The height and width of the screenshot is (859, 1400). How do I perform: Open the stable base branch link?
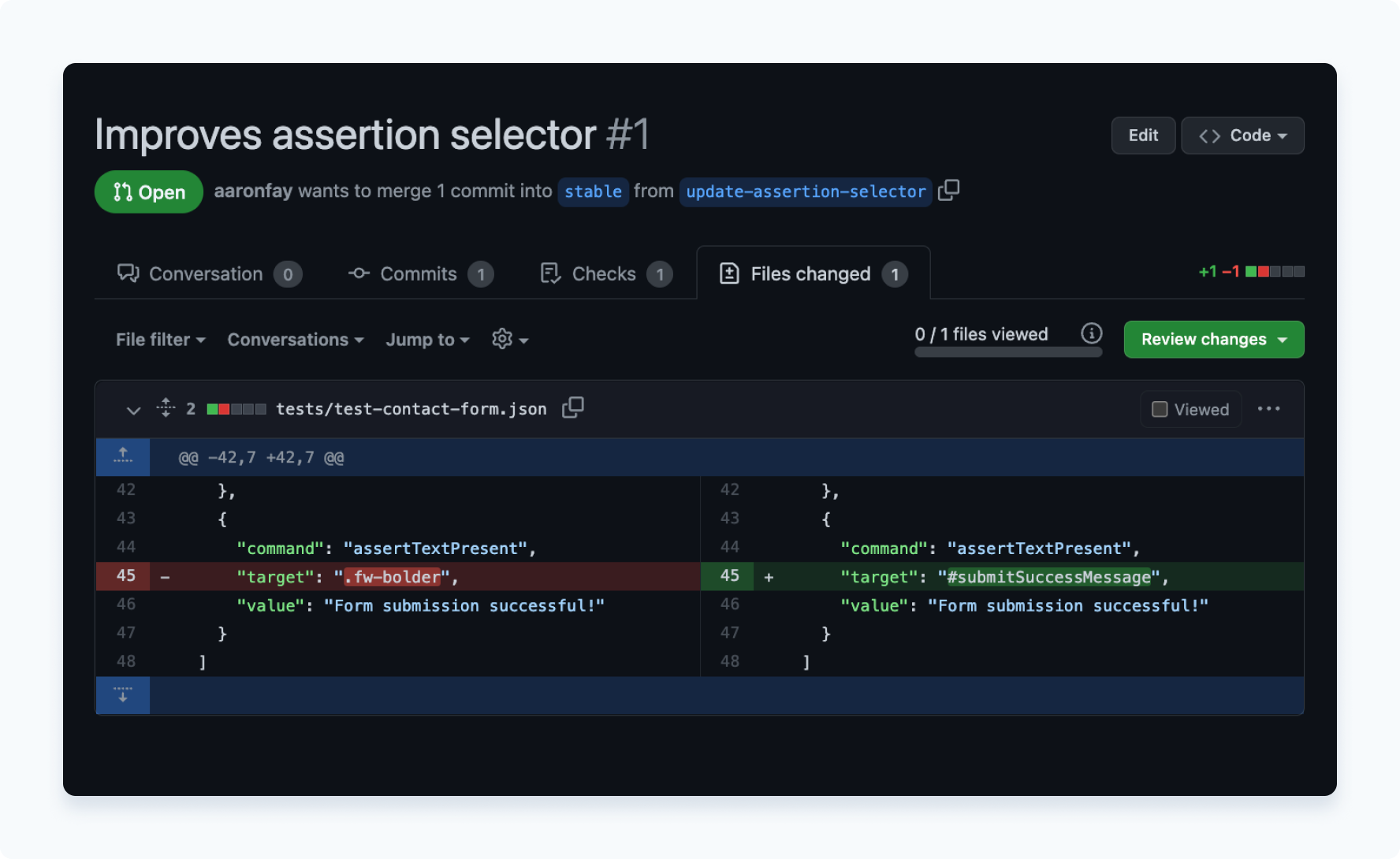(x=593, y=192)
